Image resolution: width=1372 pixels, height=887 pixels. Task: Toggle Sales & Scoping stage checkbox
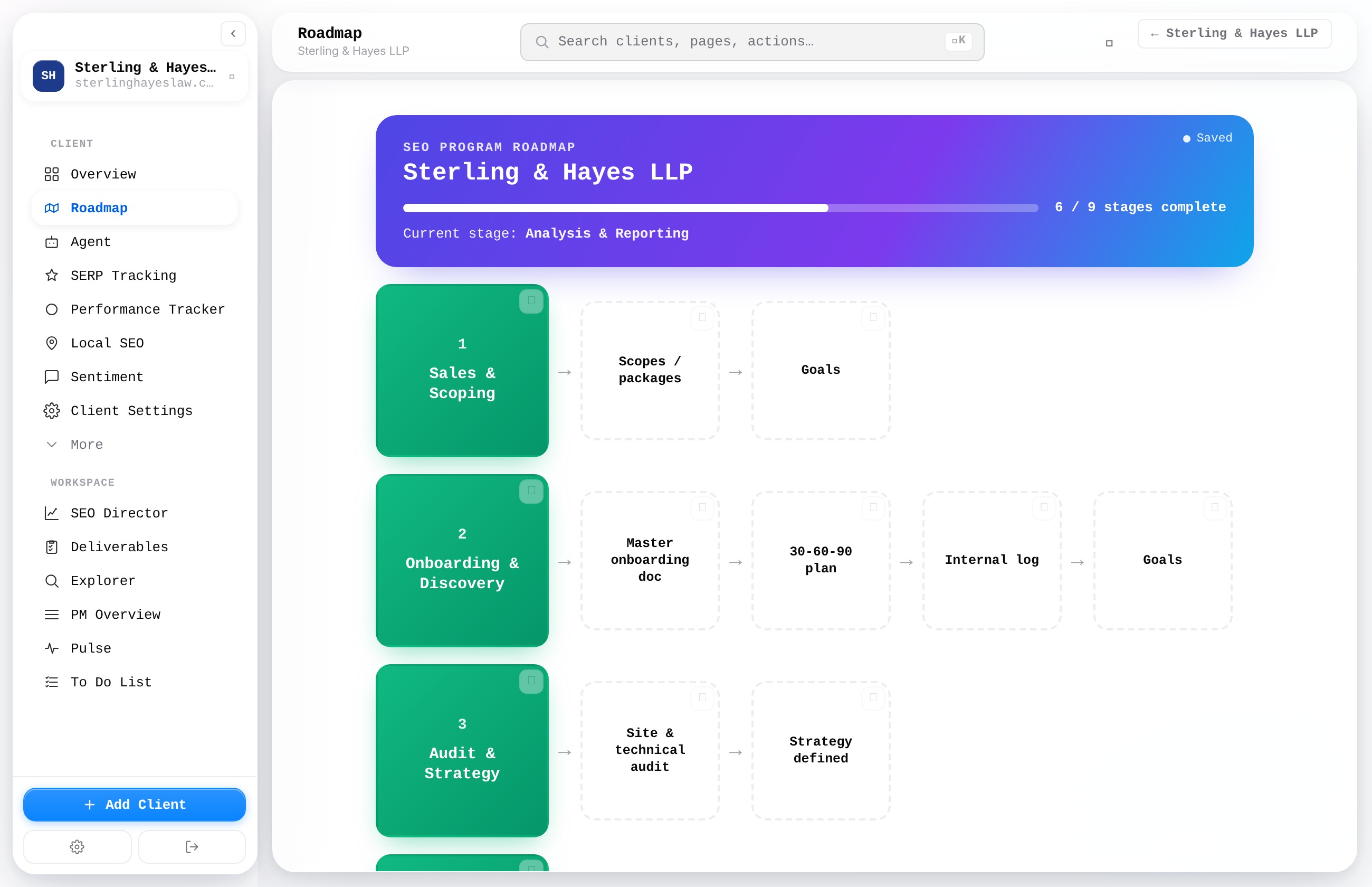tap(531, 300)
